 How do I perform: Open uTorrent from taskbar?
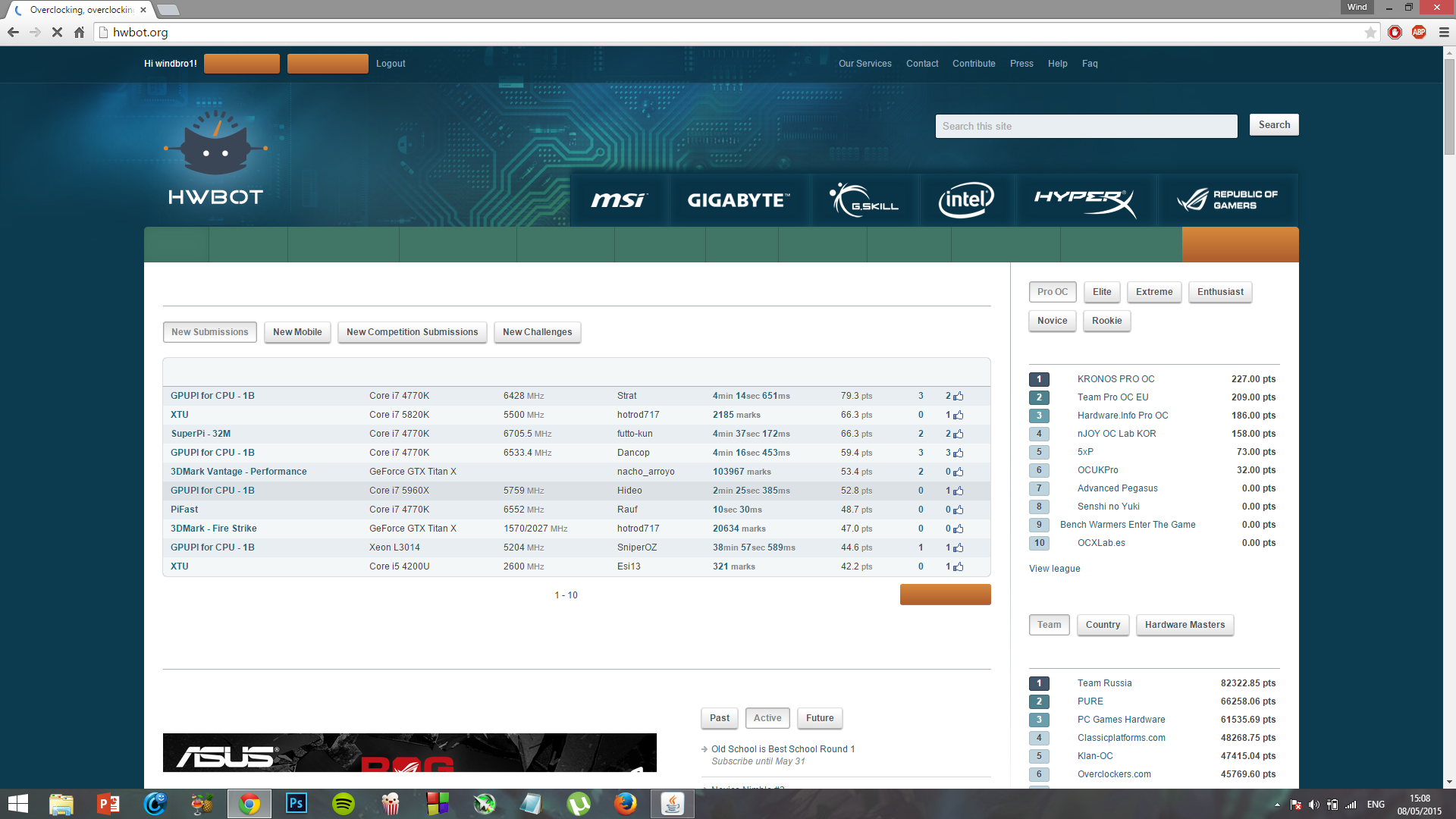579,804
